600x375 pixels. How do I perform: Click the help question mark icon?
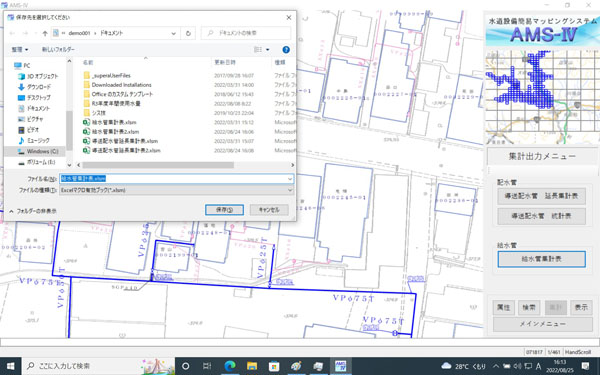tap(285, 50)
